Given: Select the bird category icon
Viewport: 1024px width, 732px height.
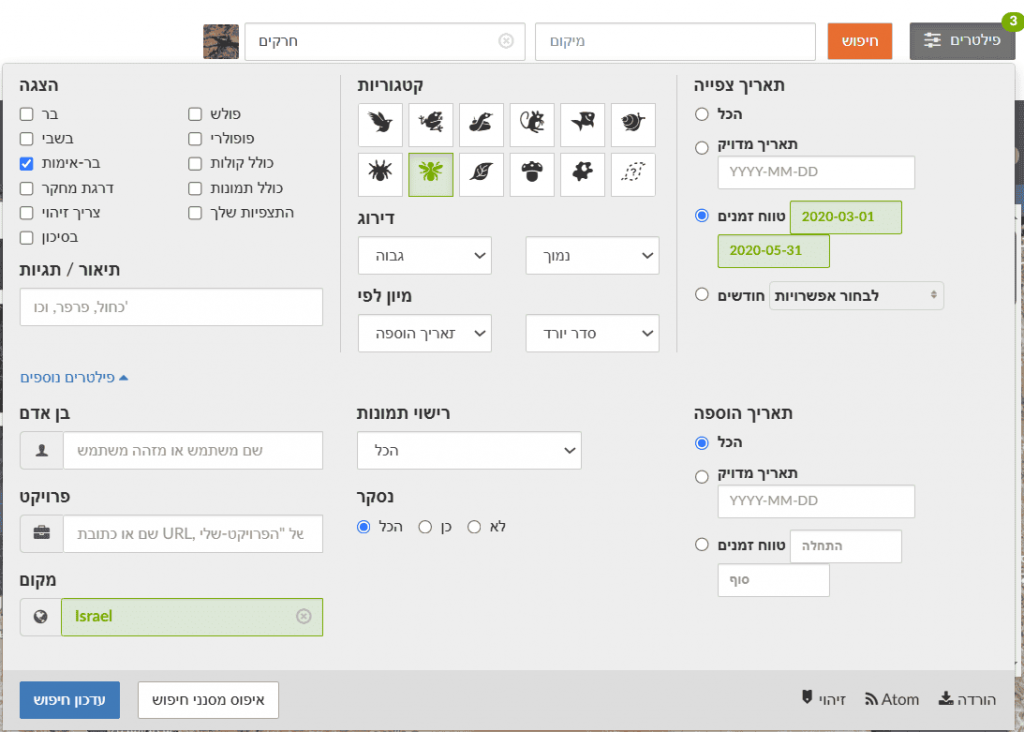Looking at the screenshot, I should pyautogui.click(x=380, y=124).
